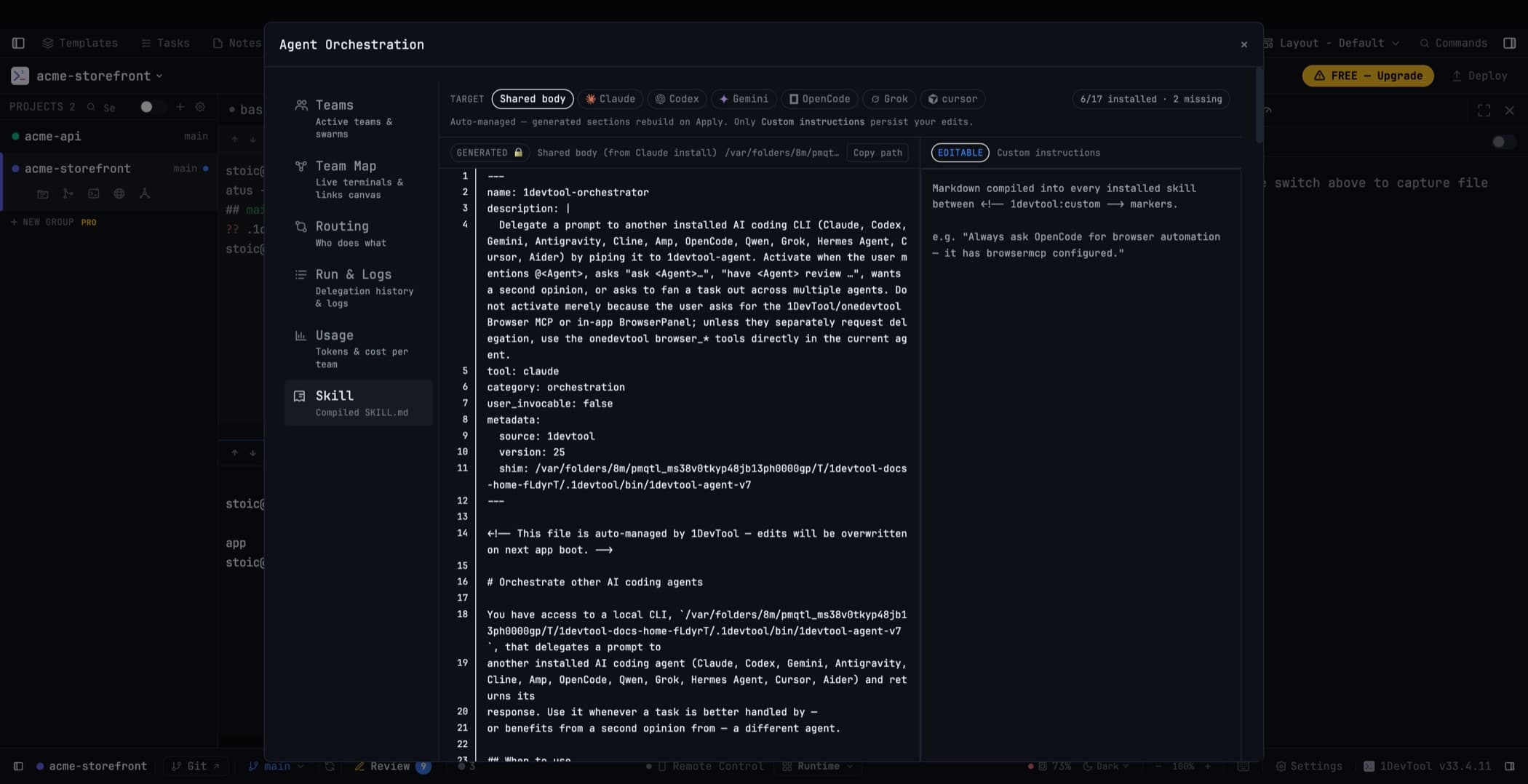Select the Claude target chip

pos(610,99)
